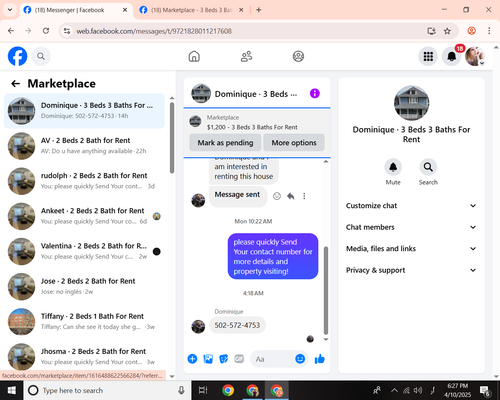This screenshot has height=400, width=500.
Task: Choose a sticker in composer
Action: [223, 359]
